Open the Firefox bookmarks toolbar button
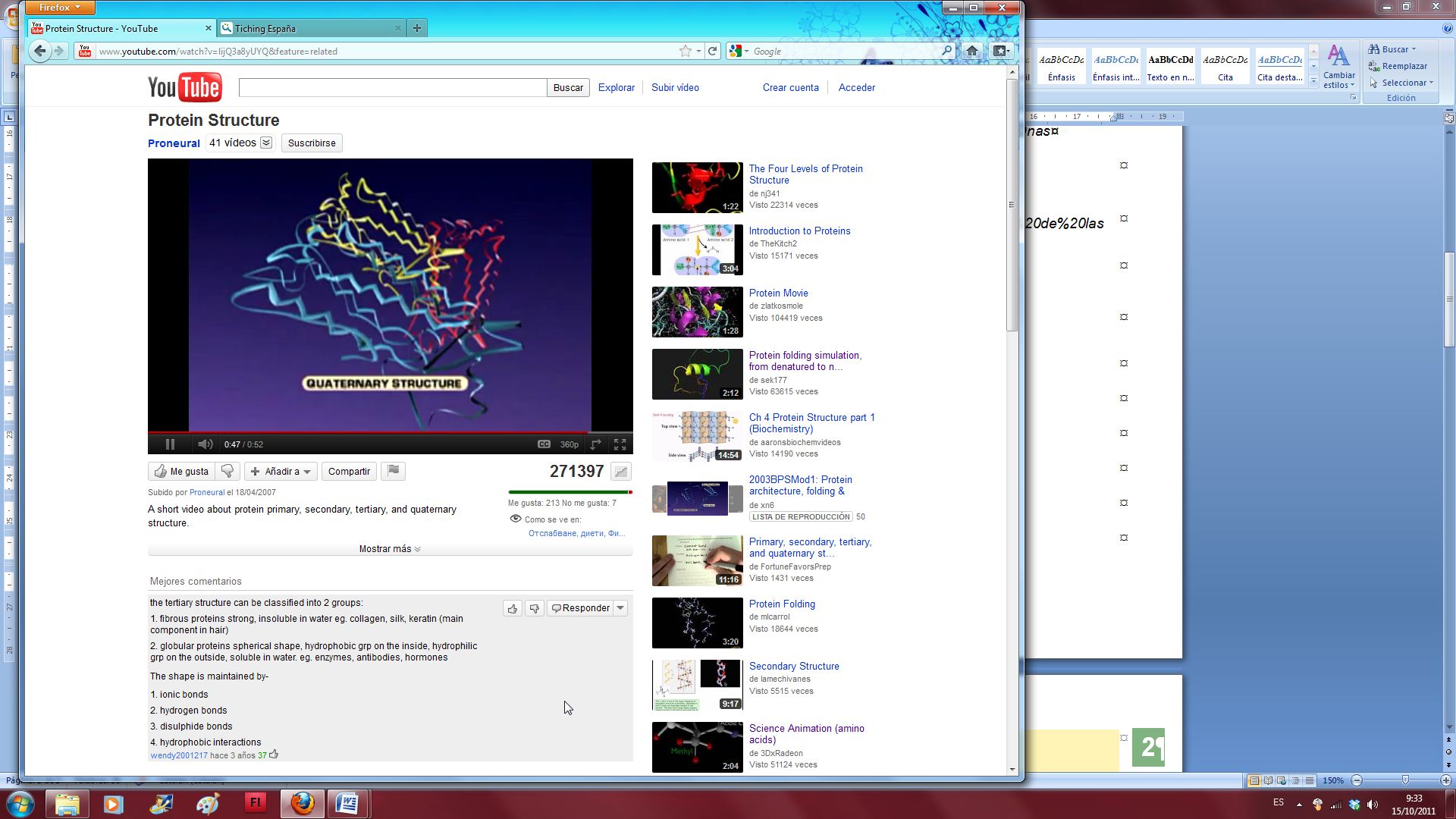Screen dimensions: 1456x819 click(1001, 51)
